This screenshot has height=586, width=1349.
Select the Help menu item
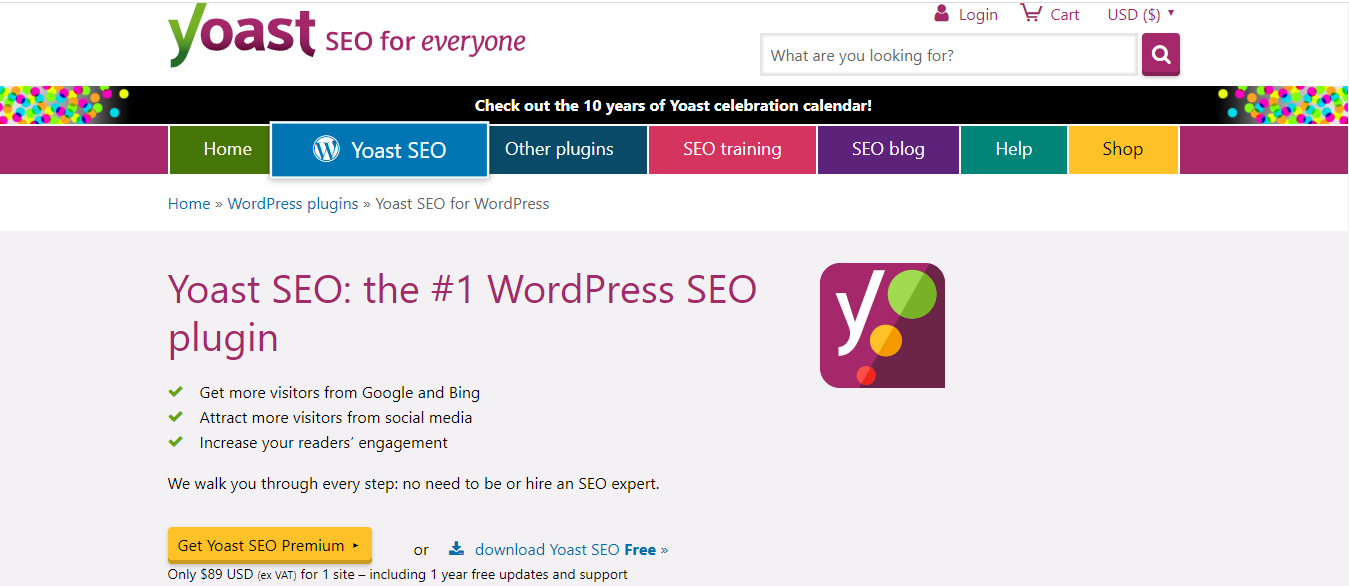[x=1014, y=149]
